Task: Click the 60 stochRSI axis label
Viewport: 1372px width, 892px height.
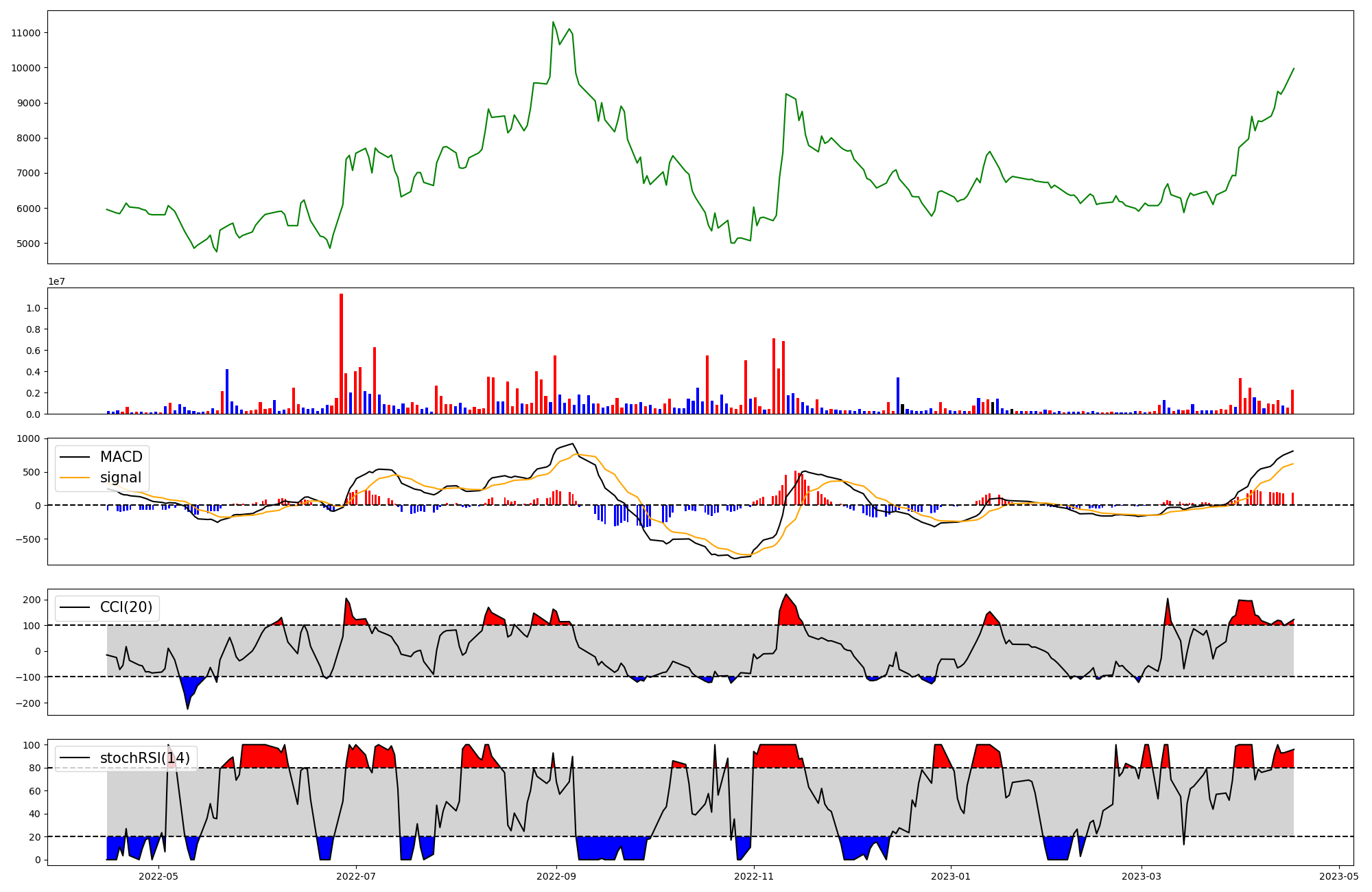Action: coord(34,791)
